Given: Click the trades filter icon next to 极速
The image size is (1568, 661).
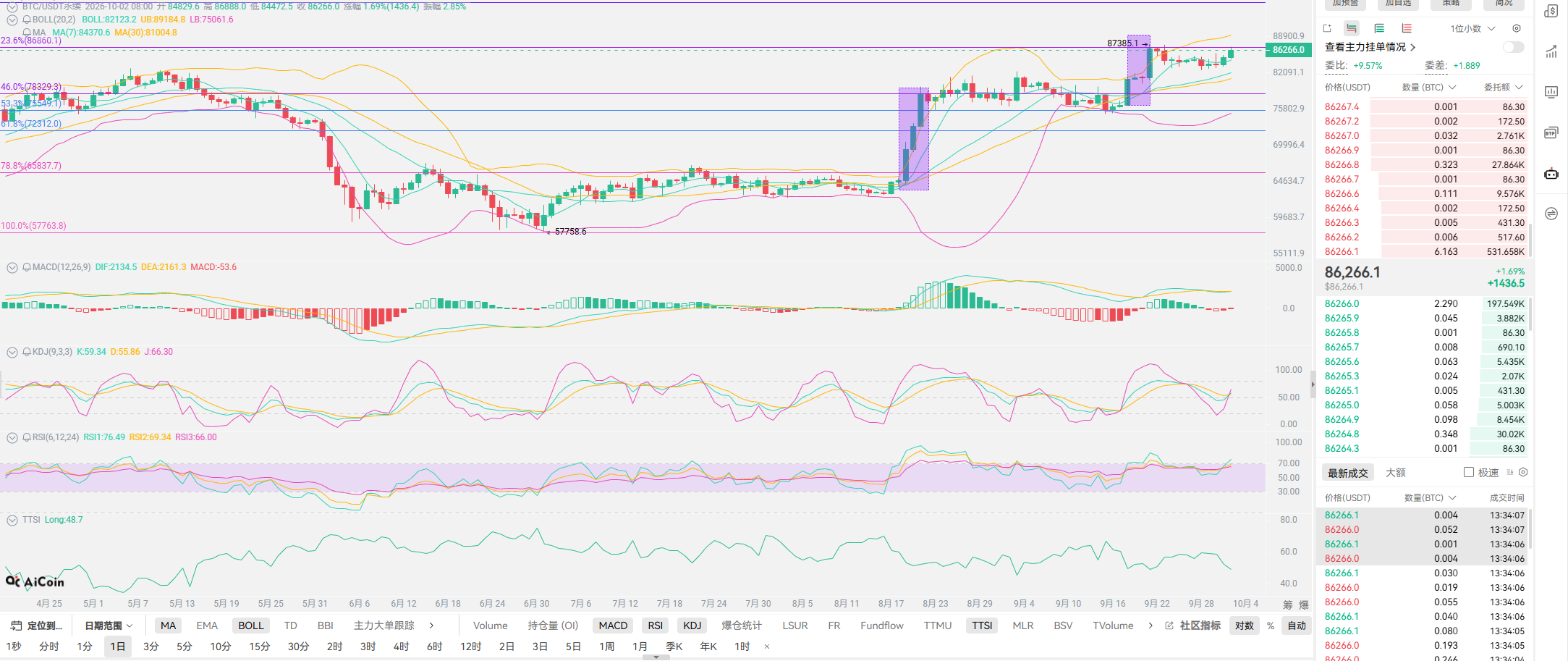Looking at the screenshot, I should pyautogui.click(x=1510, y=472).
